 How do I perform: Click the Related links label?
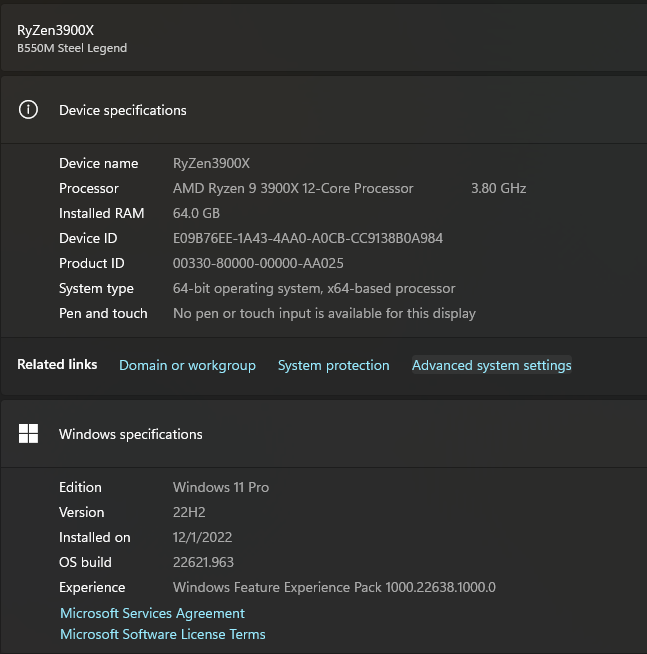[x=57, y=364]
